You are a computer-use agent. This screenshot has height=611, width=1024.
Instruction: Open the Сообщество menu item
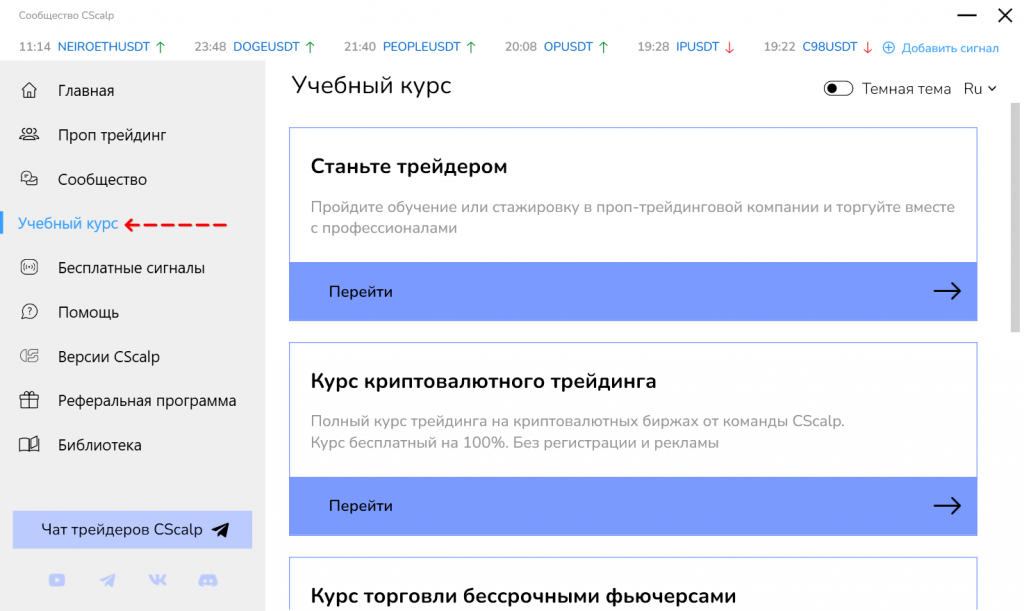102,180
